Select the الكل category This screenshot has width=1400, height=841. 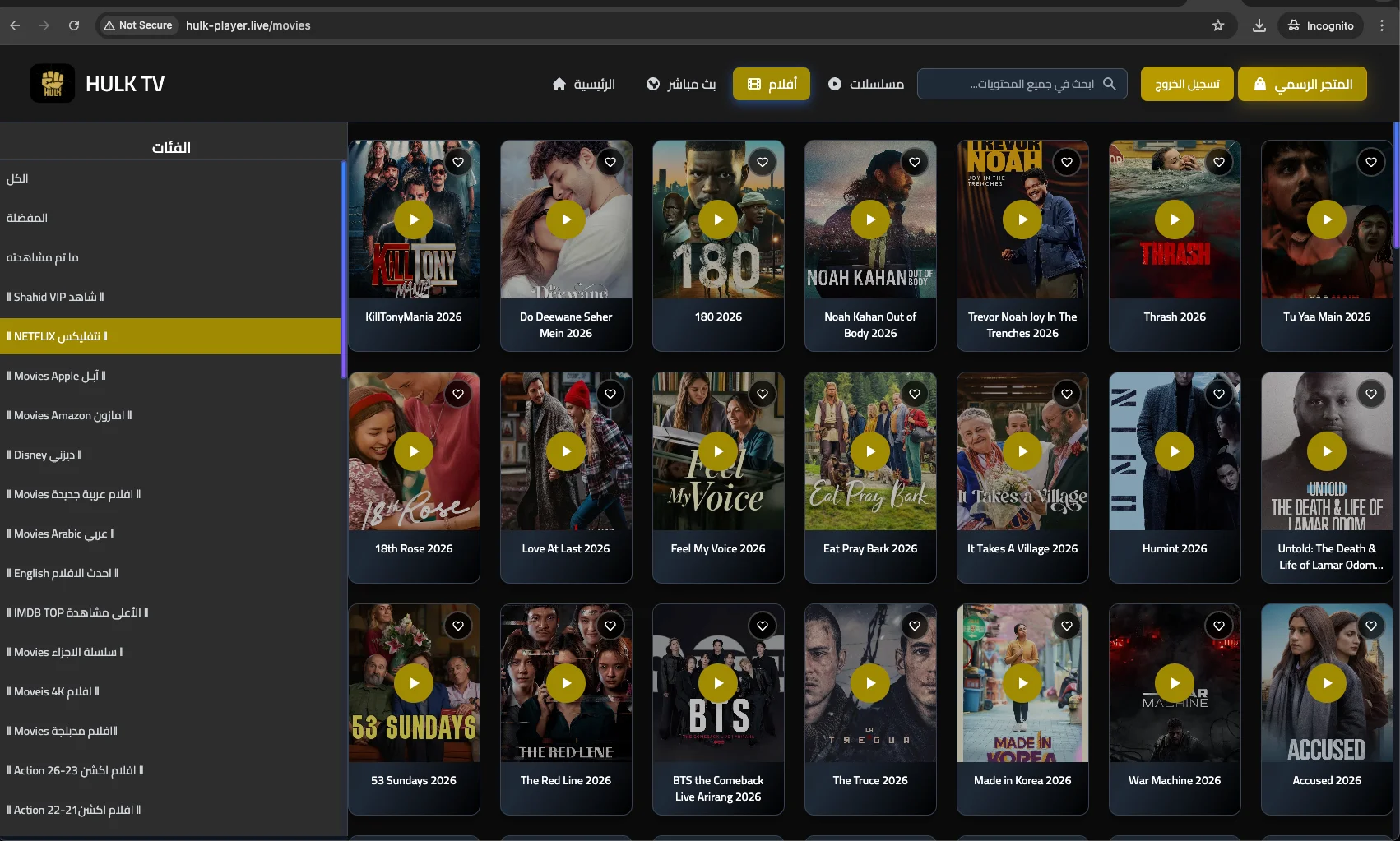tap(170, 178)
